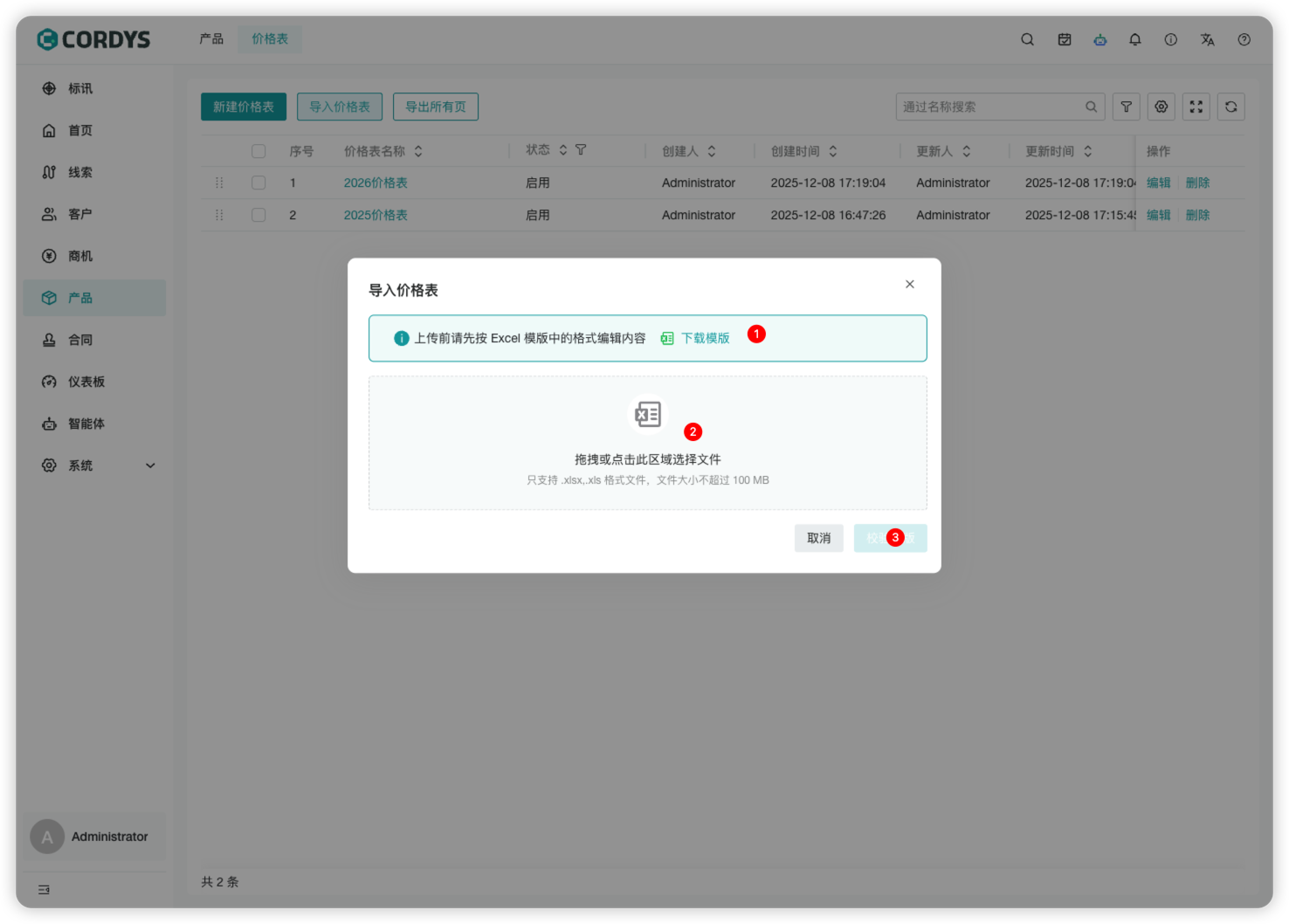Select the checkbox for row 1
1289x924 pixels.
[258, 183]
